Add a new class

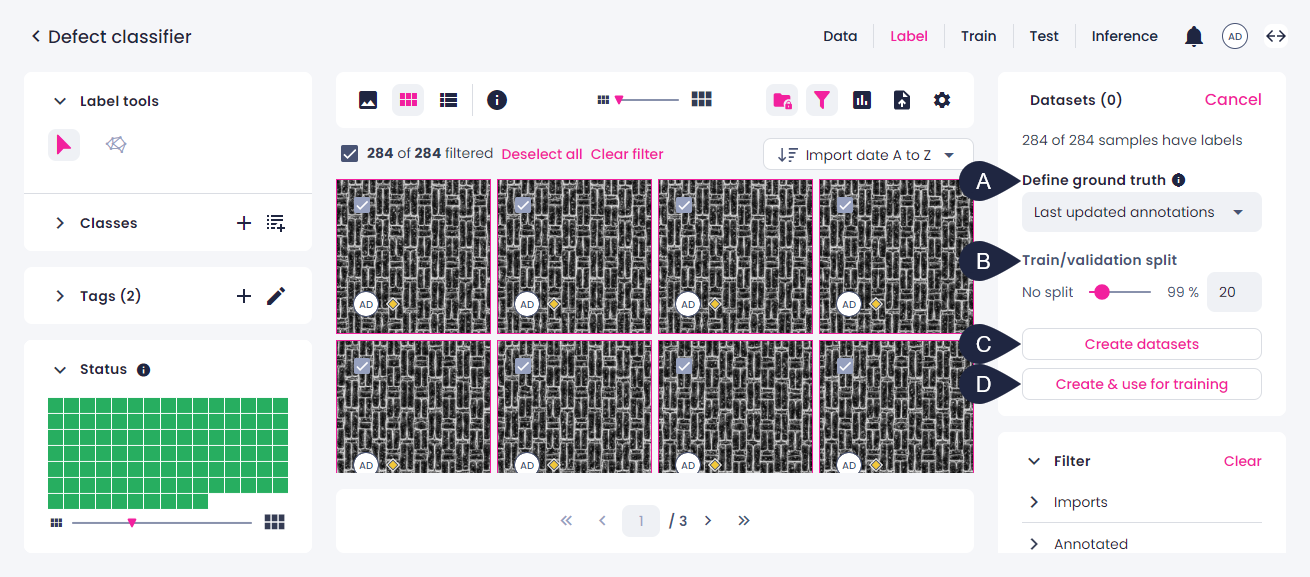click(244, 223)
